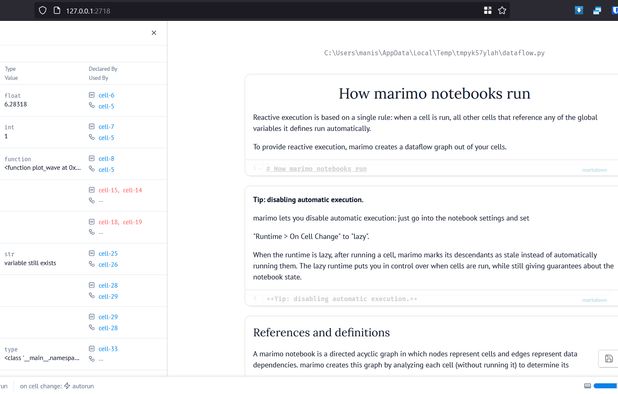Close the variables side panel
618x394 pixels.
(x=154, y=33)
